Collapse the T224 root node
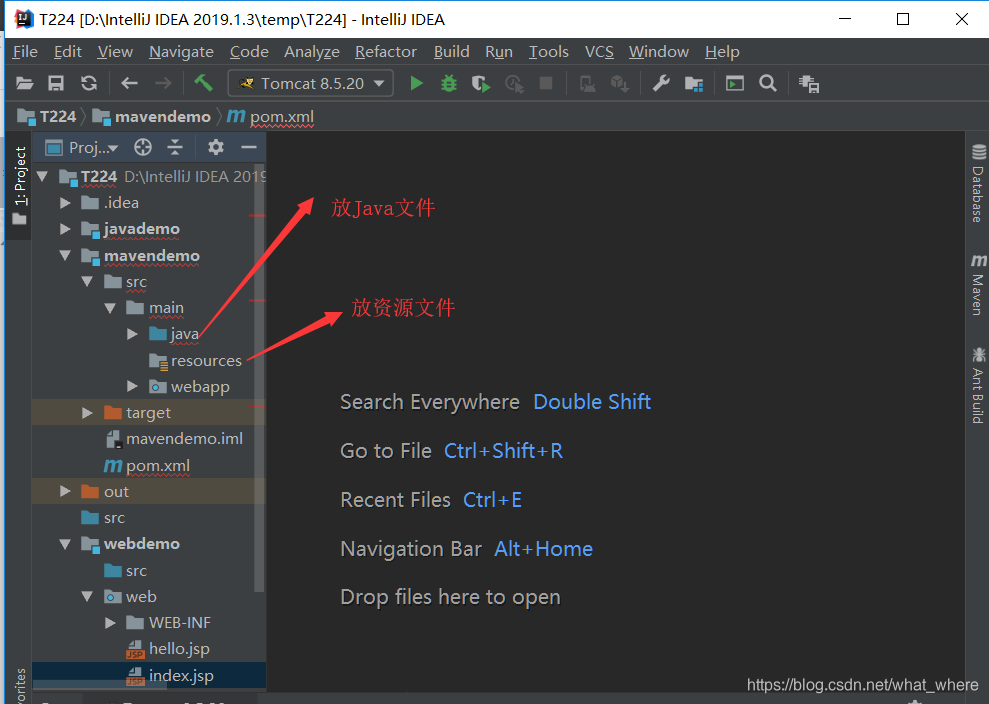 [x=42, y=177]
